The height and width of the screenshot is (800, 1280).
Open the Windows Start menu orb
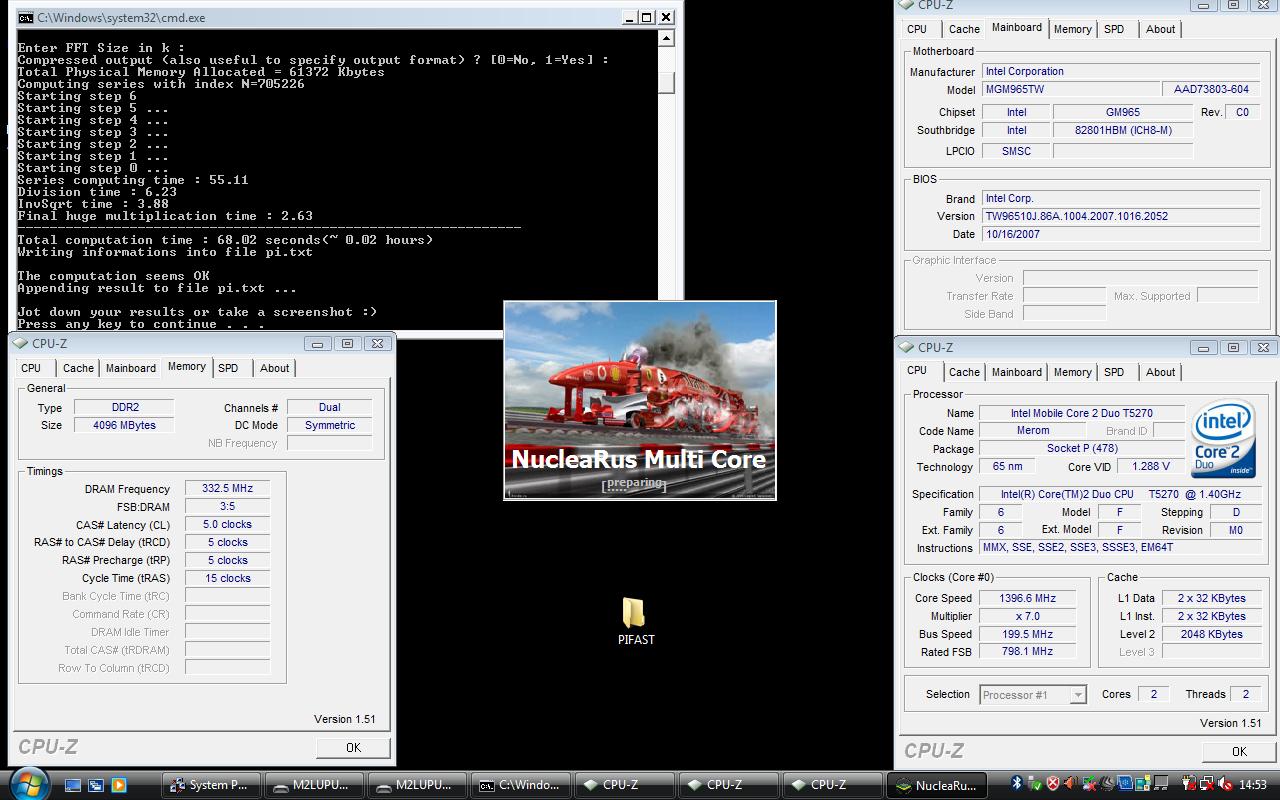tap(28, 784)
